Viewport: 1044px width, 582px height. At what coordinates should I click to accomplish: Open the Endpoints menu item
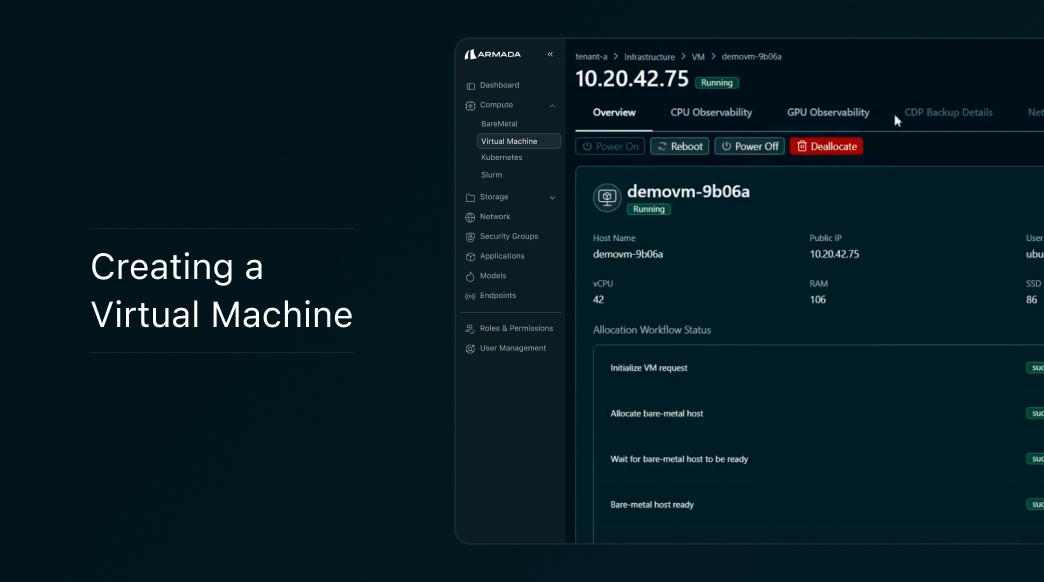(498, 296)
